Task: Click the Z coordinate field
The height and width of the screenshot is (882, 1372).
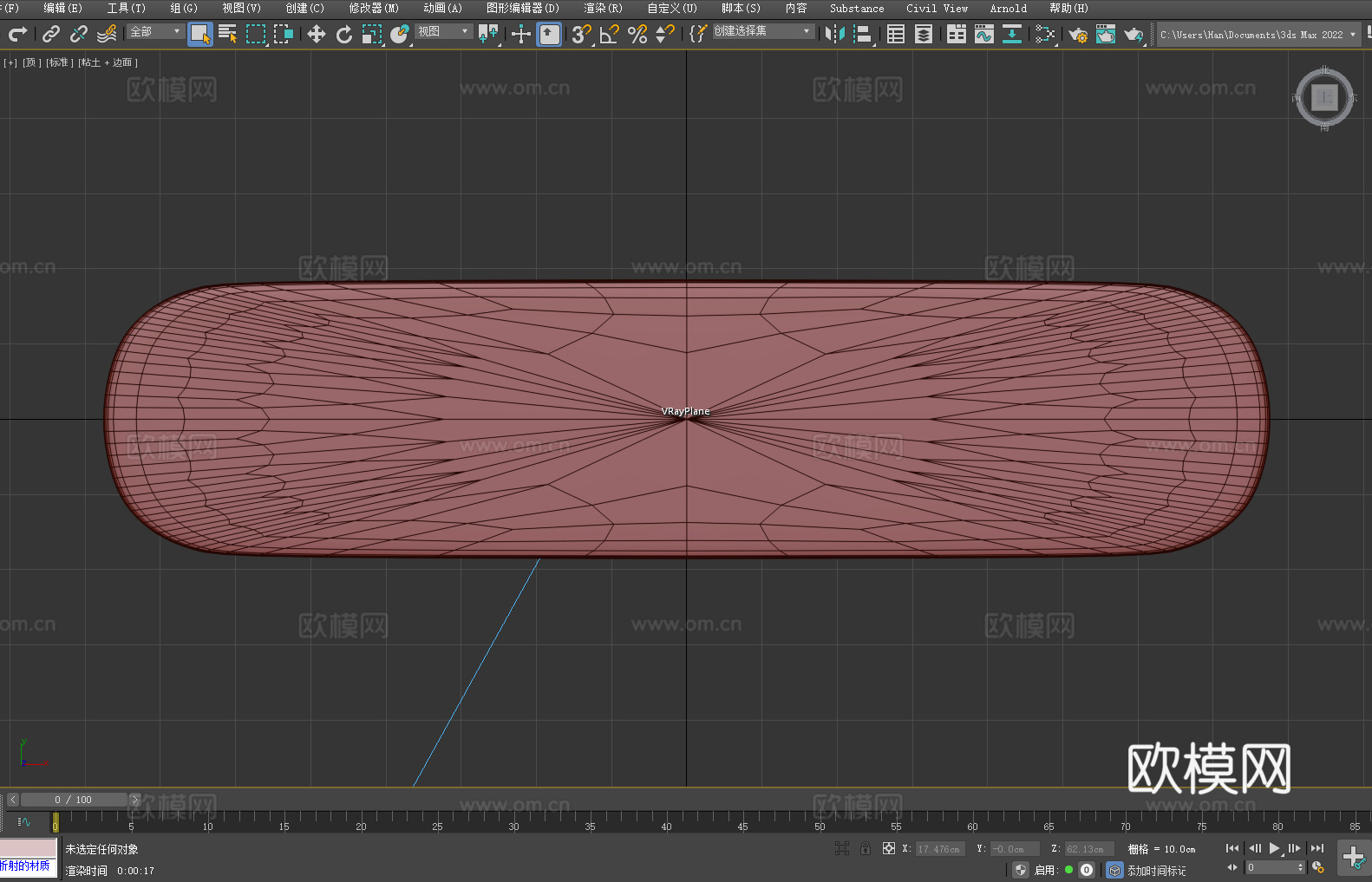Action: pos(1089,849)
